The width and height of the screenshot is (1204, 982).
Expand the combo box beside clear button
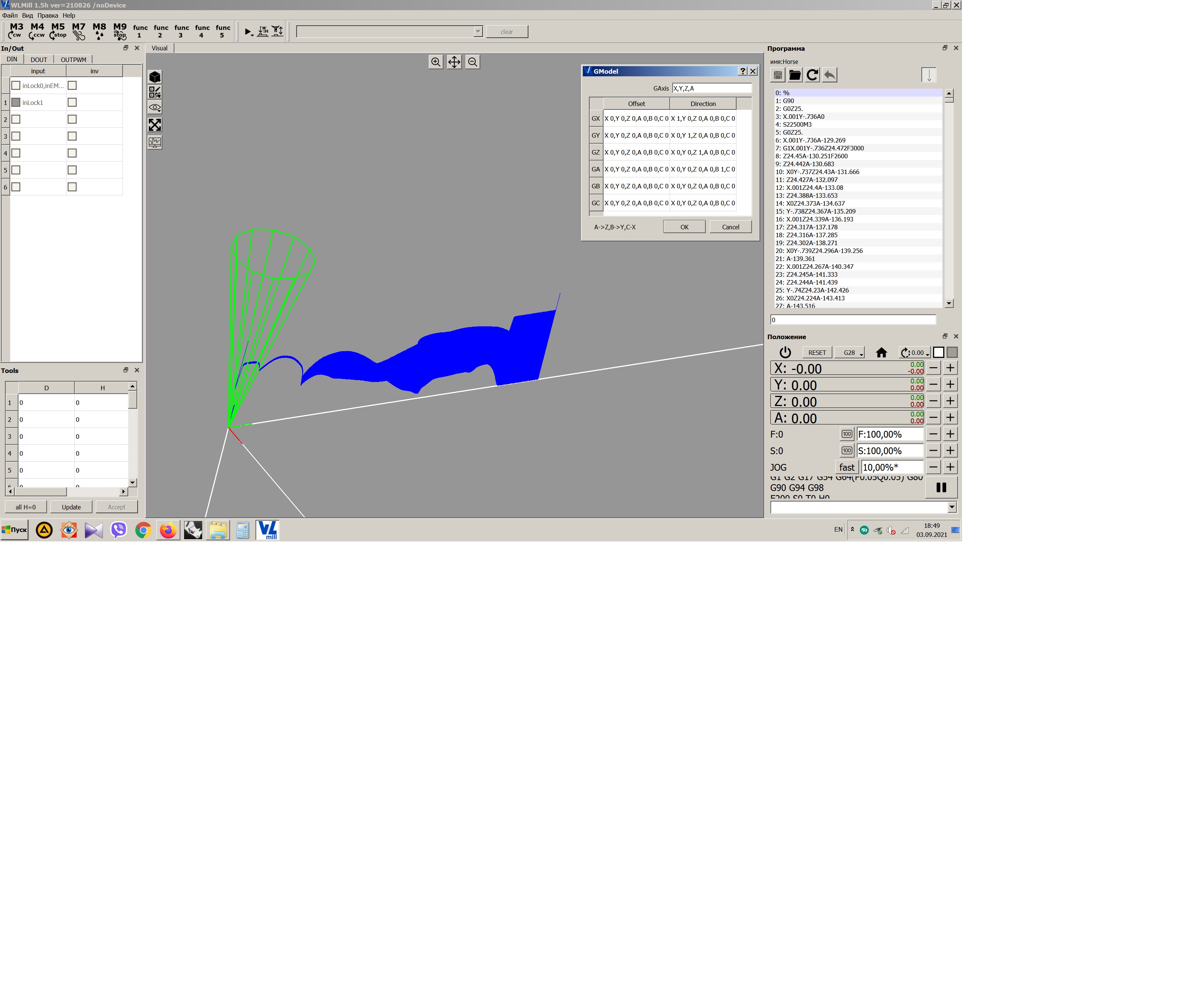(478, 32)
